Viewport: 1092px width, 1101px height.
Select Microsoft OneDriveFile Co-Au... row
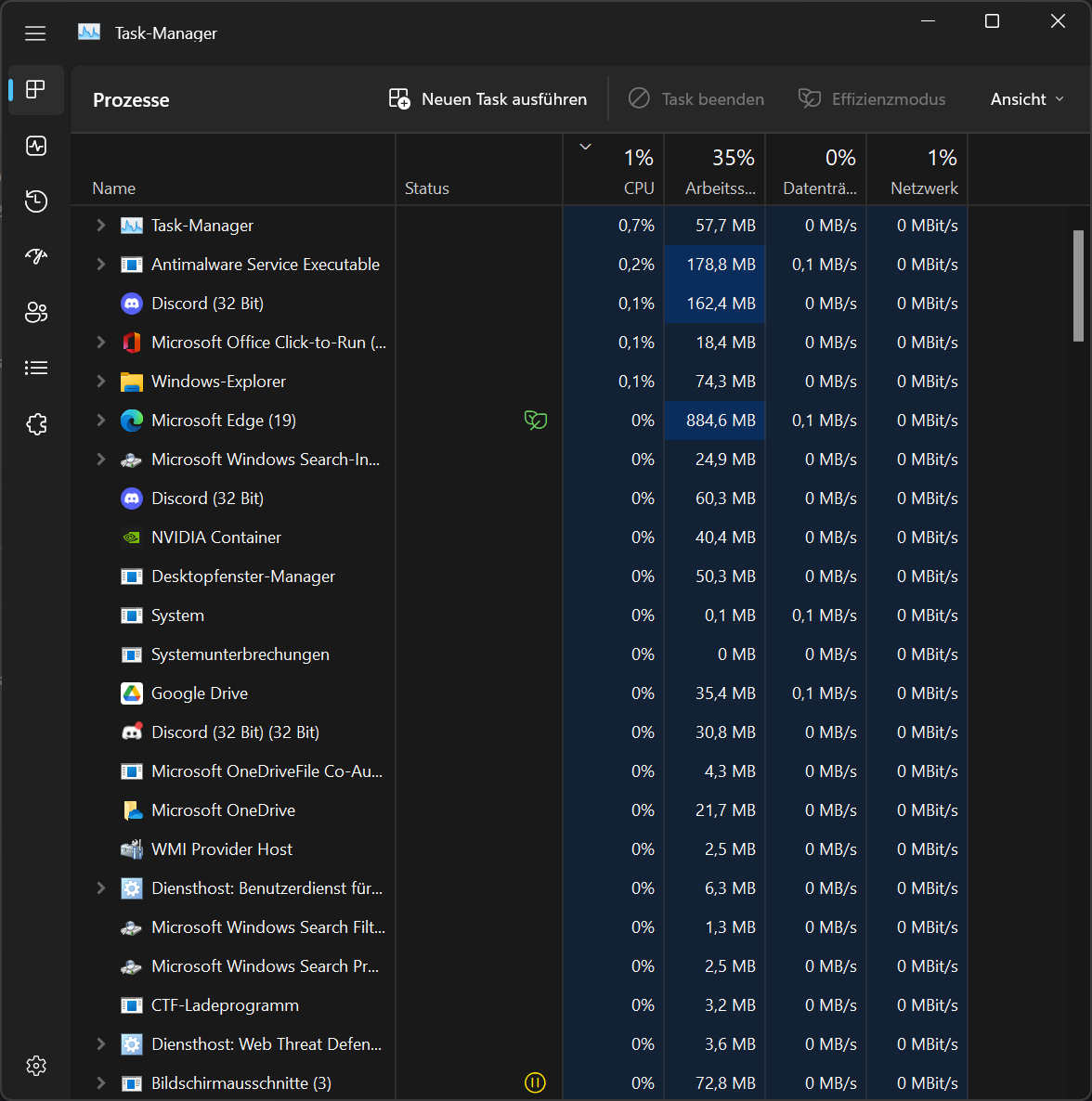[x=520, y=771]
